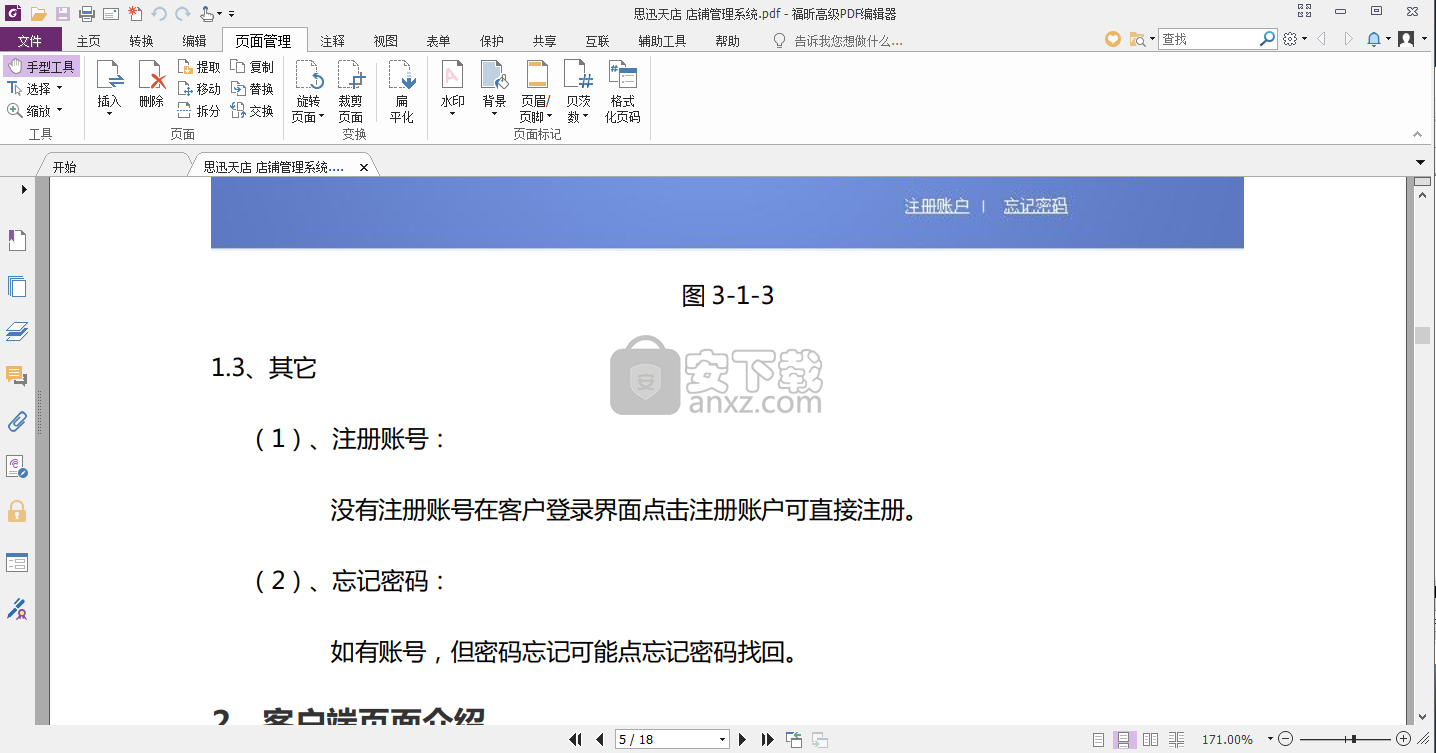Image resolution: width=1436 pixels, height=753 pixels.
Task: Click the notification bell icon
Action: click(1373, 39)
